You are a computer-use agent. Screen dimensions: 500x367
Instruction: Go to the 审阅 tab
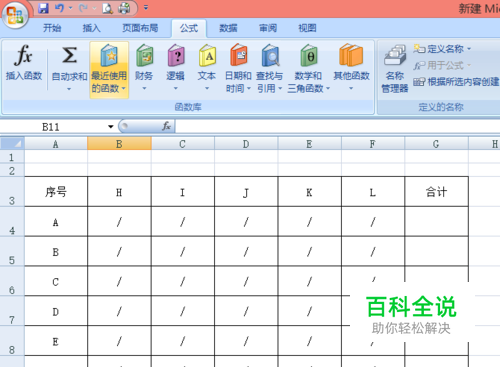pyautogui.click(x=268, y=28)
